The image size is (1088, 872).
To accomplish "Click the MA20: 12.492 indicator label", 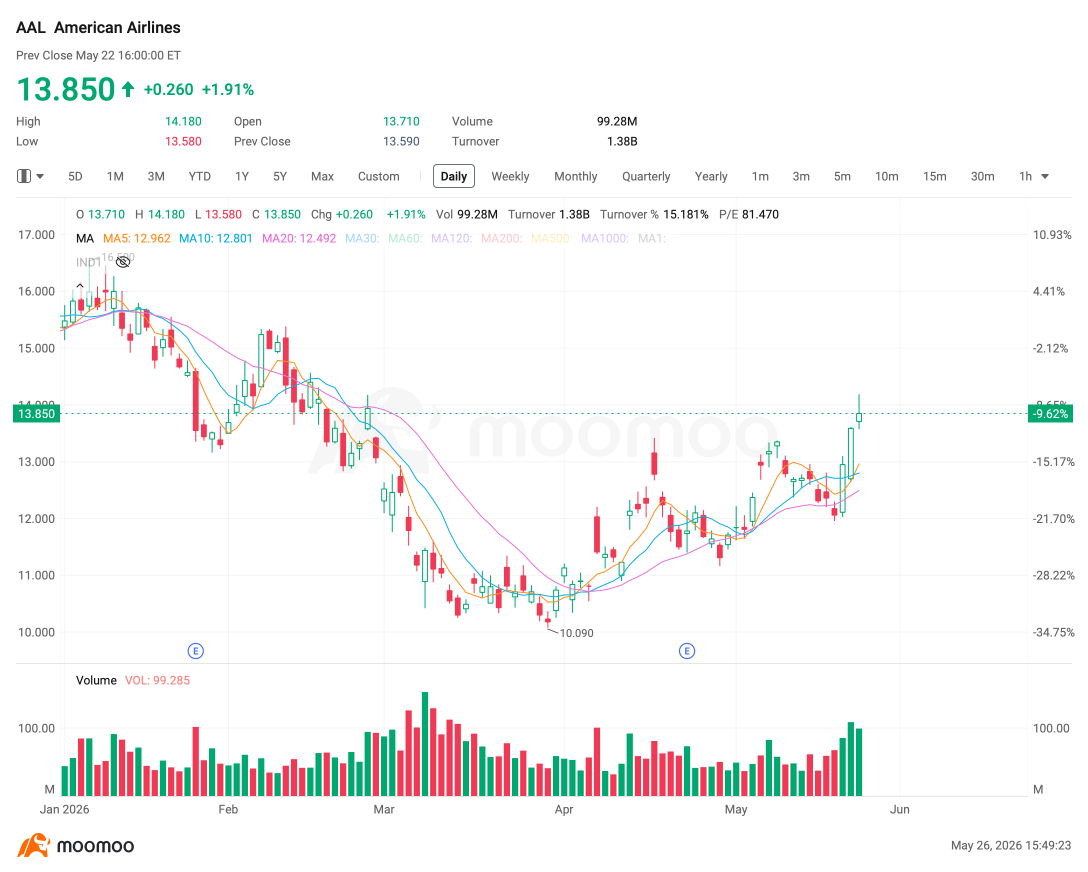I will pos(299,238).
